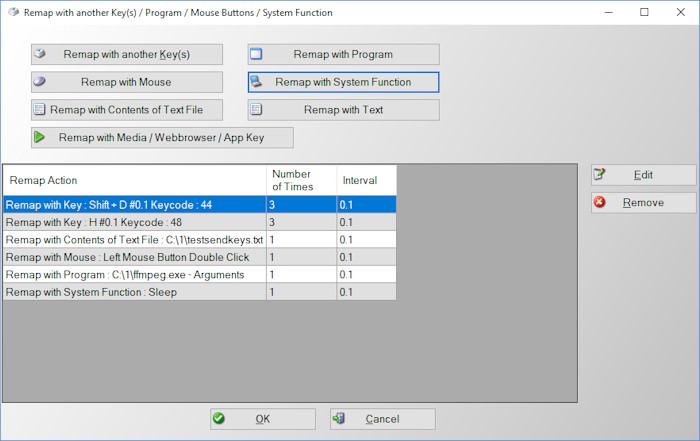The width and height of the screenshot is (700, 441).
Task: Click the document icon on Remap with Contents of Text File
Action: (40, 110)
